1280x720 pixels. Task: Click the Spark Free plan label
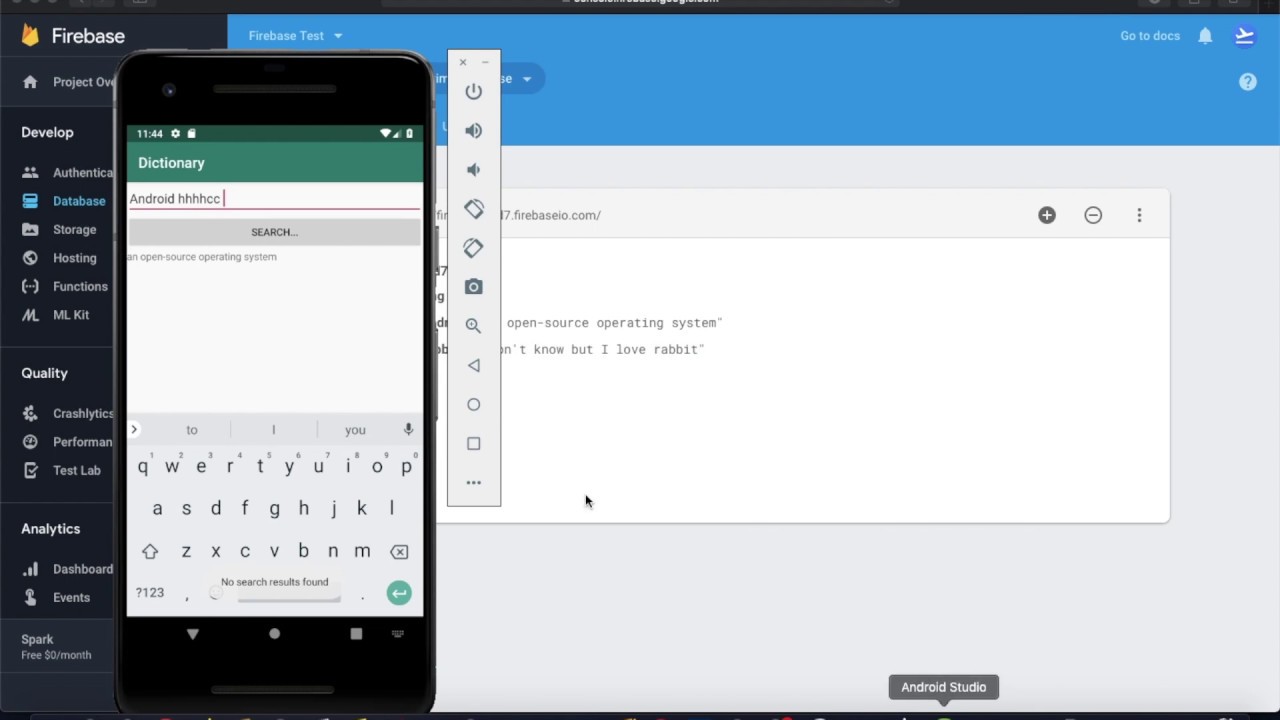[x=56, y=647]
